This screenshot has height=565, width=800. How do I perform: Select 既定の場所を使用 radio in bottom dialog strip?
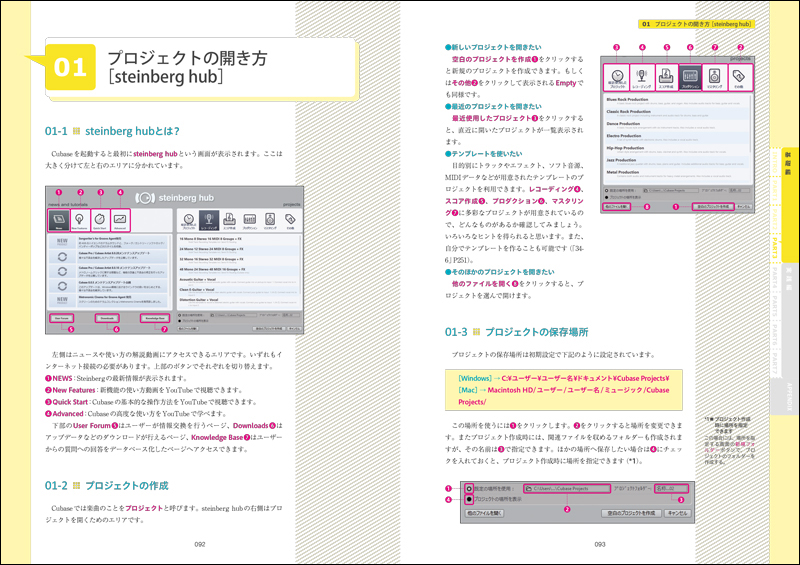(469, 488)
